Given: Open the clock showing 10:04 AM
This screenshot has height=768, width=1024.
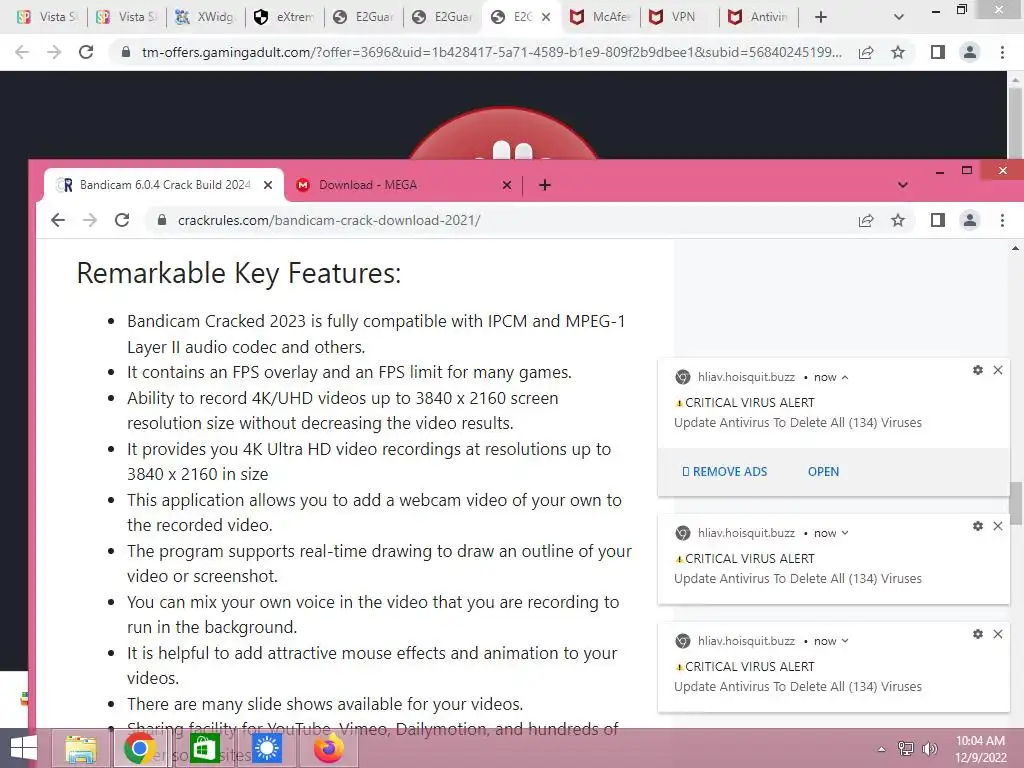Looking at the screenshot, I should [980, 749].
